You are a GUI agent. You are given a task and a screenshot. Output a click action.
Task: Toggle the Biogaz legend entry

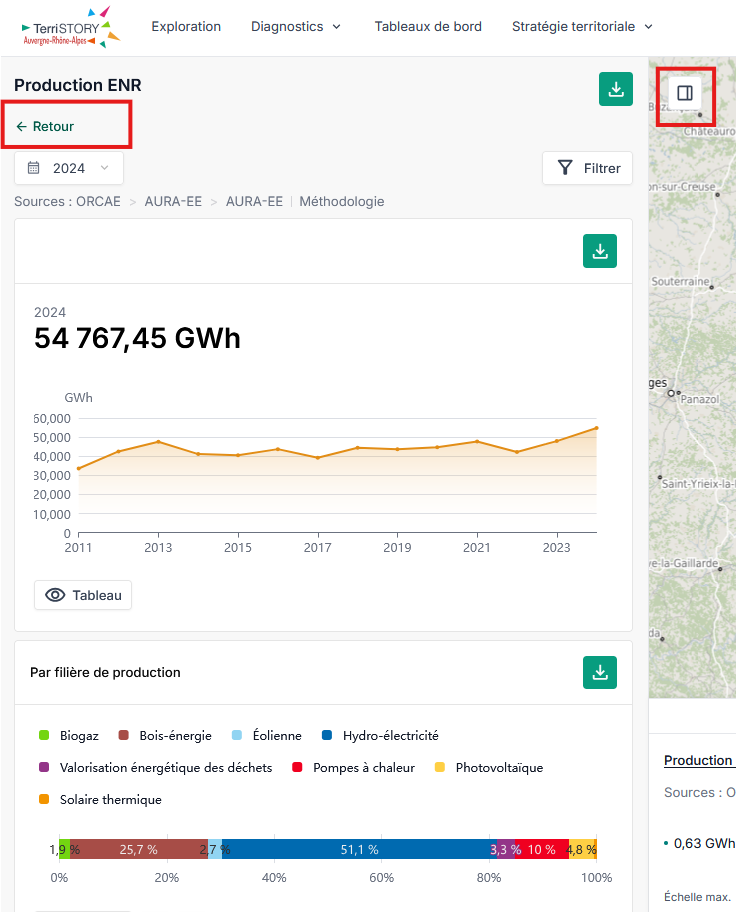click(69, 735)
